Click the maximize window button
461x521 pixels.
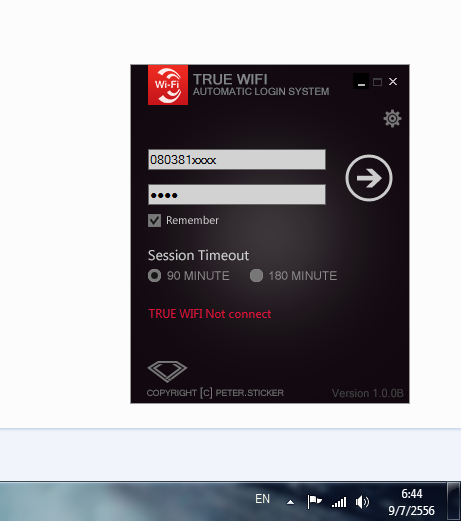[x=377, y=82]
